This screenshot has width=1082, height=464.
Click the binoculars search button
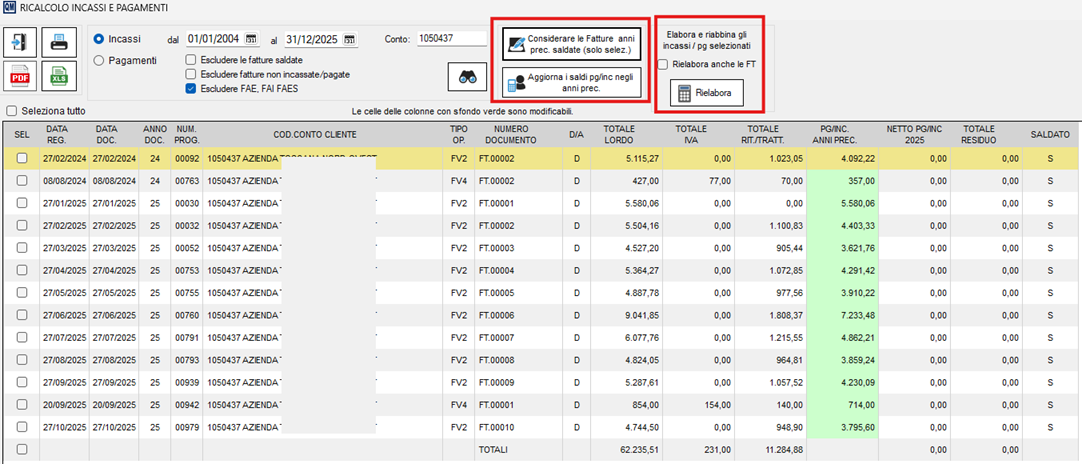pyautogui.click(x=464, y=74)
